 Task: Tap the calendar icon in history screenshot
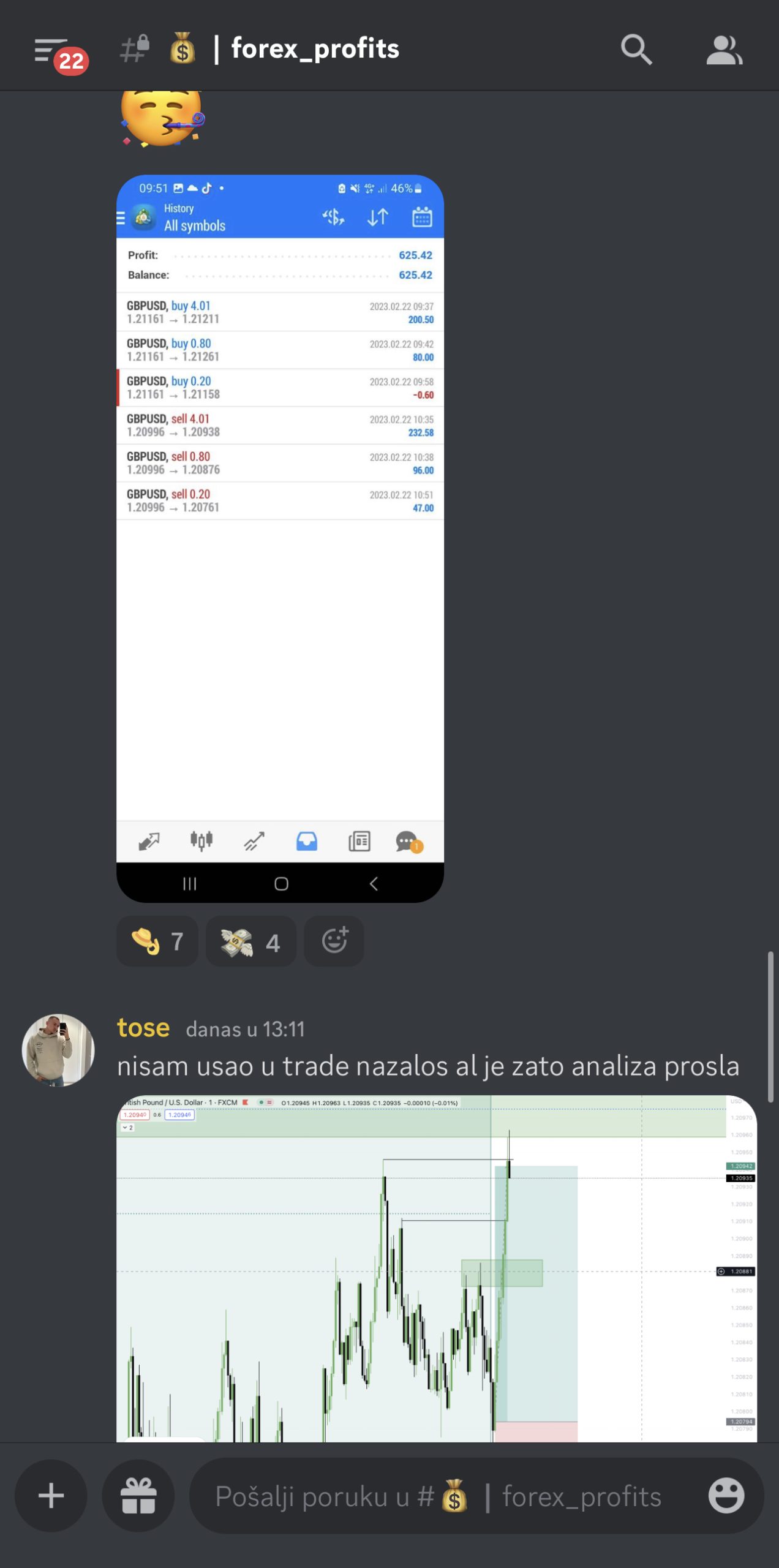pyautogui.click(x=422, y=217)
